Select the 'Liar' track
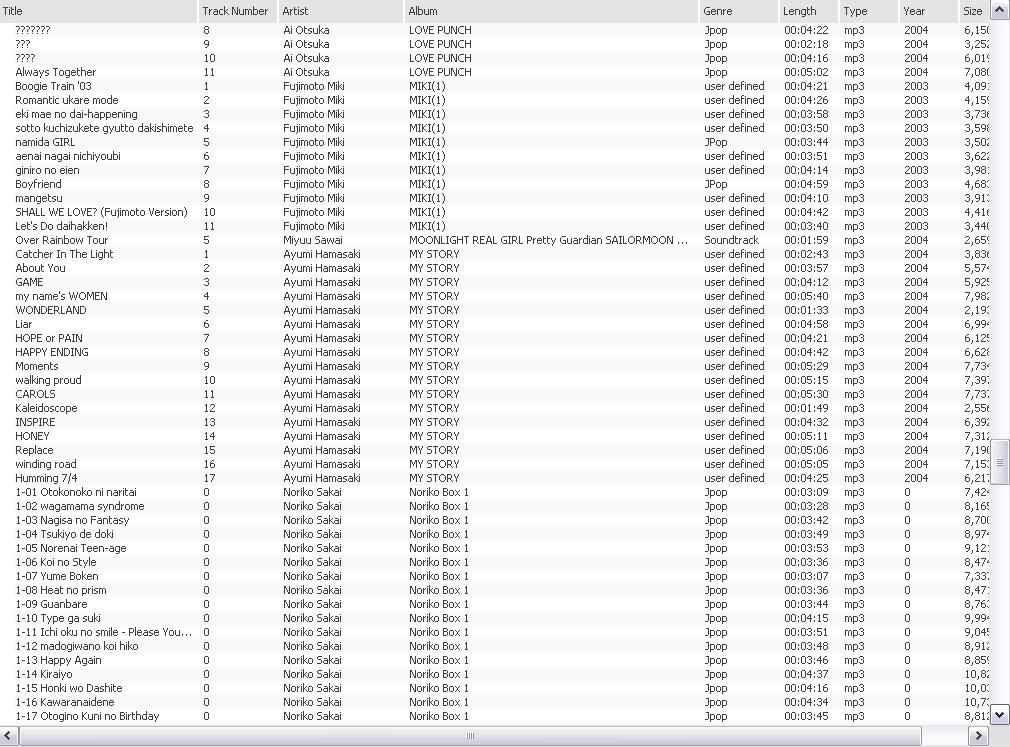This screenshot has height=747, width=1010. tap(495, 325)
